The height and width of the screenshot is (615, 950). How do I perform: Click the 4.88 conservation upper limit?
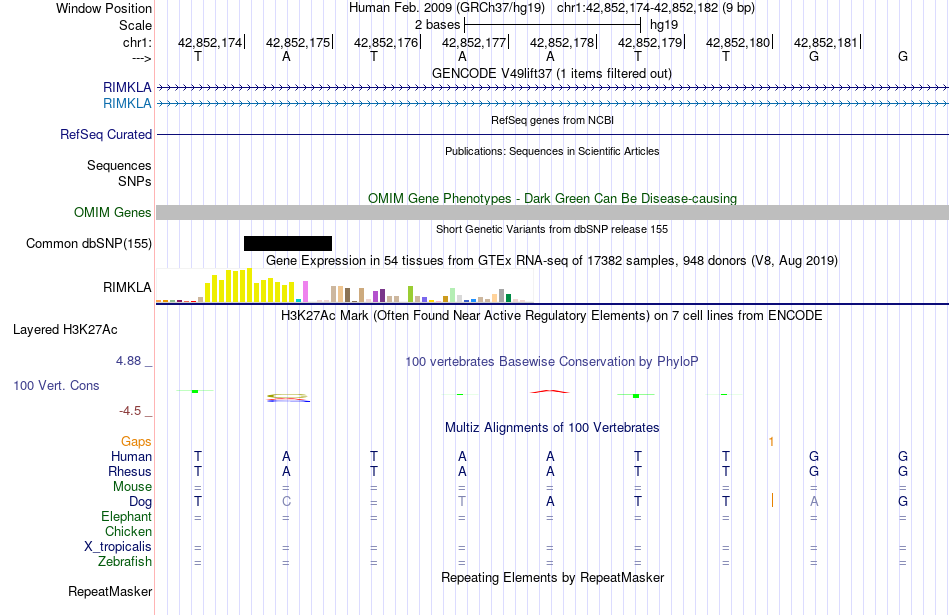tap(128, 361)
